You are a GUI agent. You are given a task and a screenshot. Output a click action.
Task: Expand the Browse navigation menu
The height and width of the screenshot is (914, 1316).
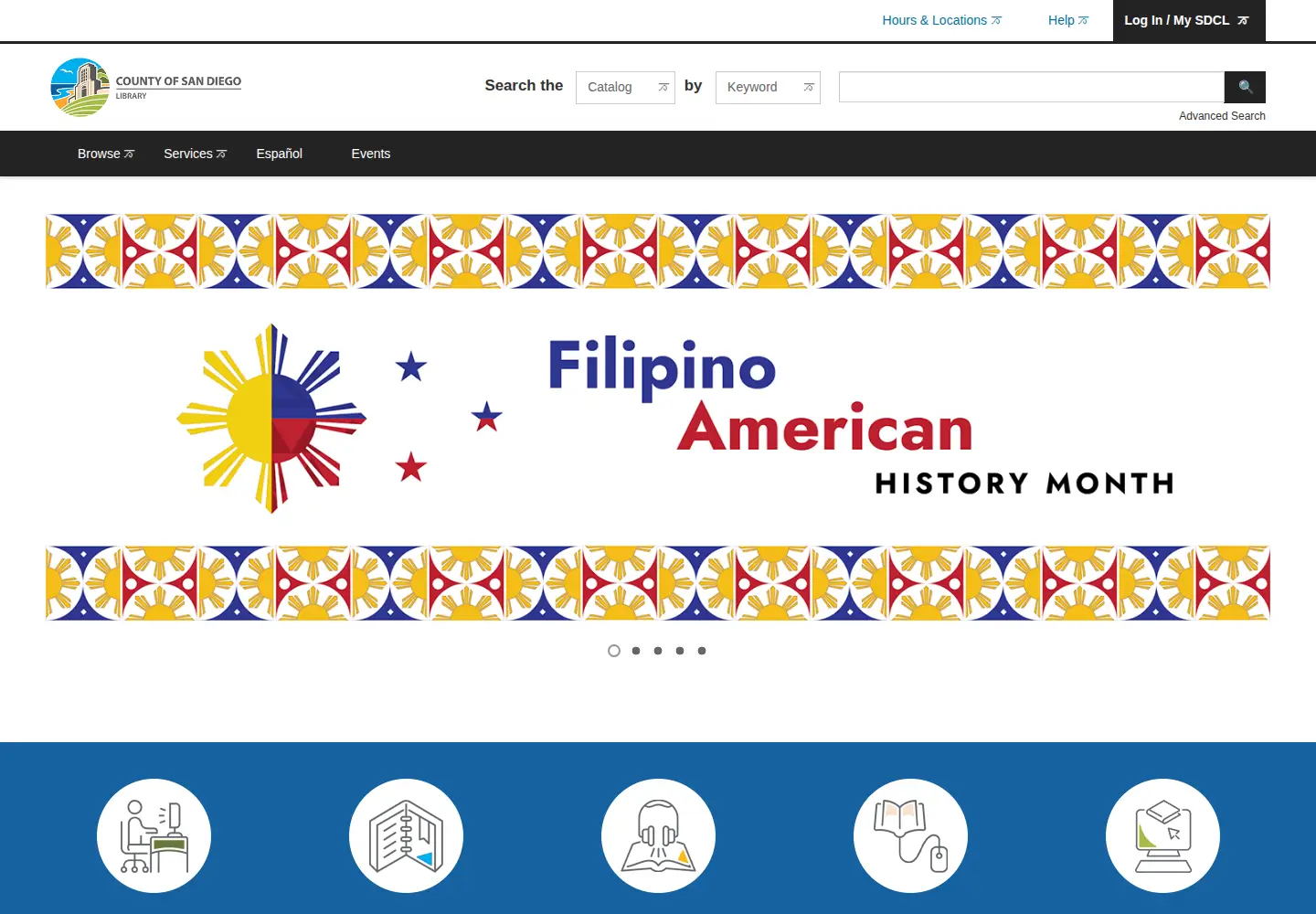point(106,154)
